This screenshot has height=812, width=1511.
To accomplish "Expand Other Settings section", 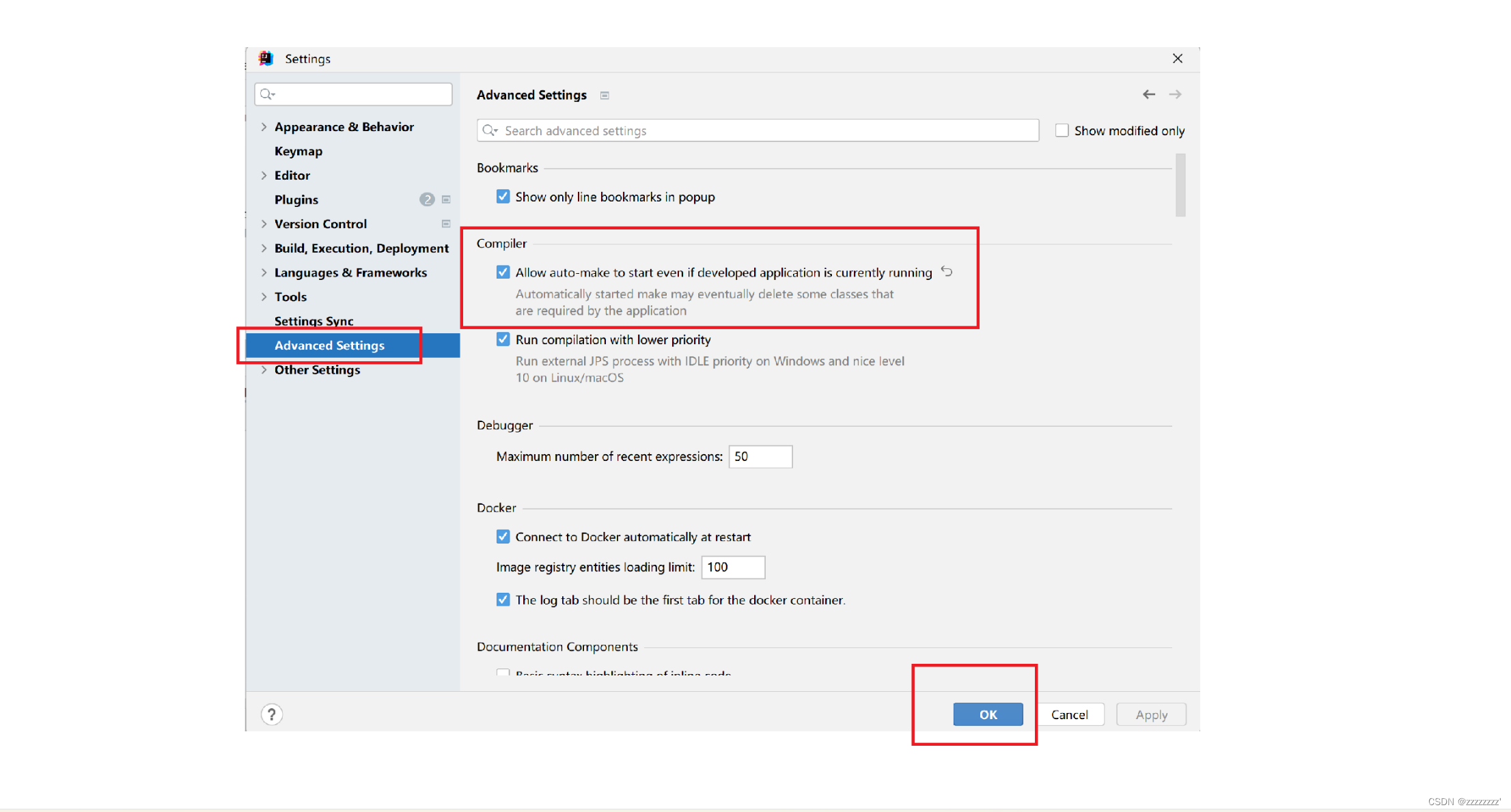I will [264, 370].
